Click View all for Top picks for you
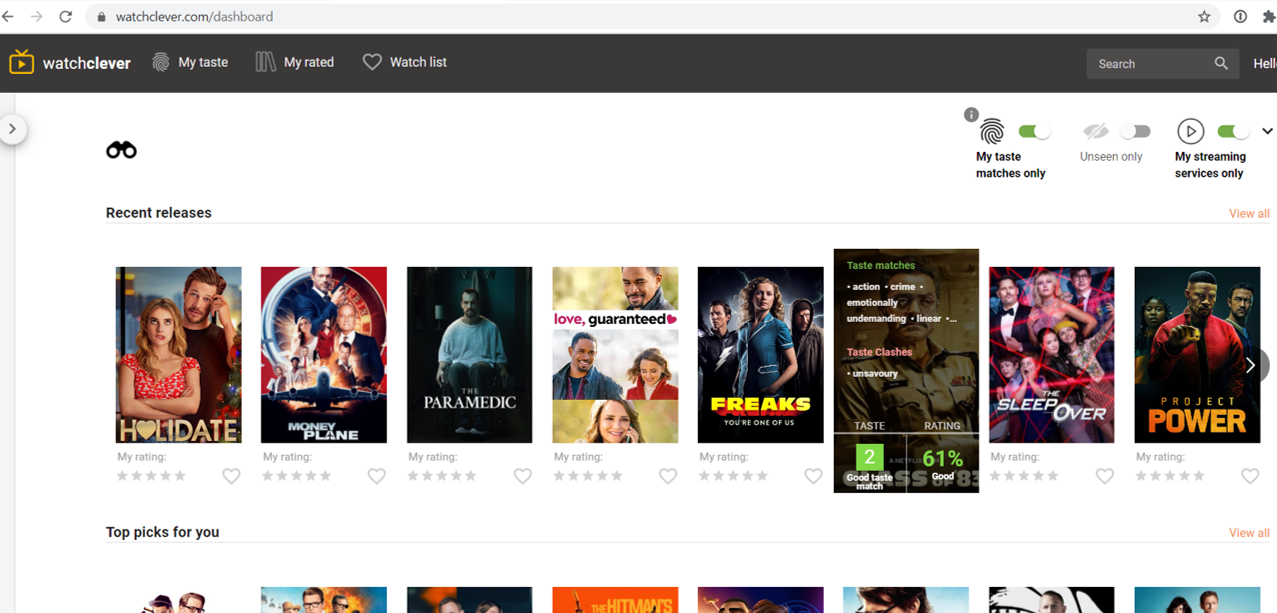Image resolution: width=1277 pixels, height=613 pixels. pos(1249,533)
